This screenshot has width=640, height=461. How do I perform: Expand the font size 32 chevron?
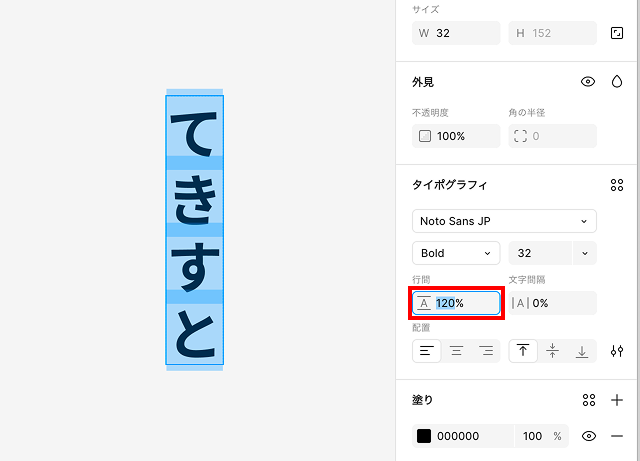tap(584, 253)
